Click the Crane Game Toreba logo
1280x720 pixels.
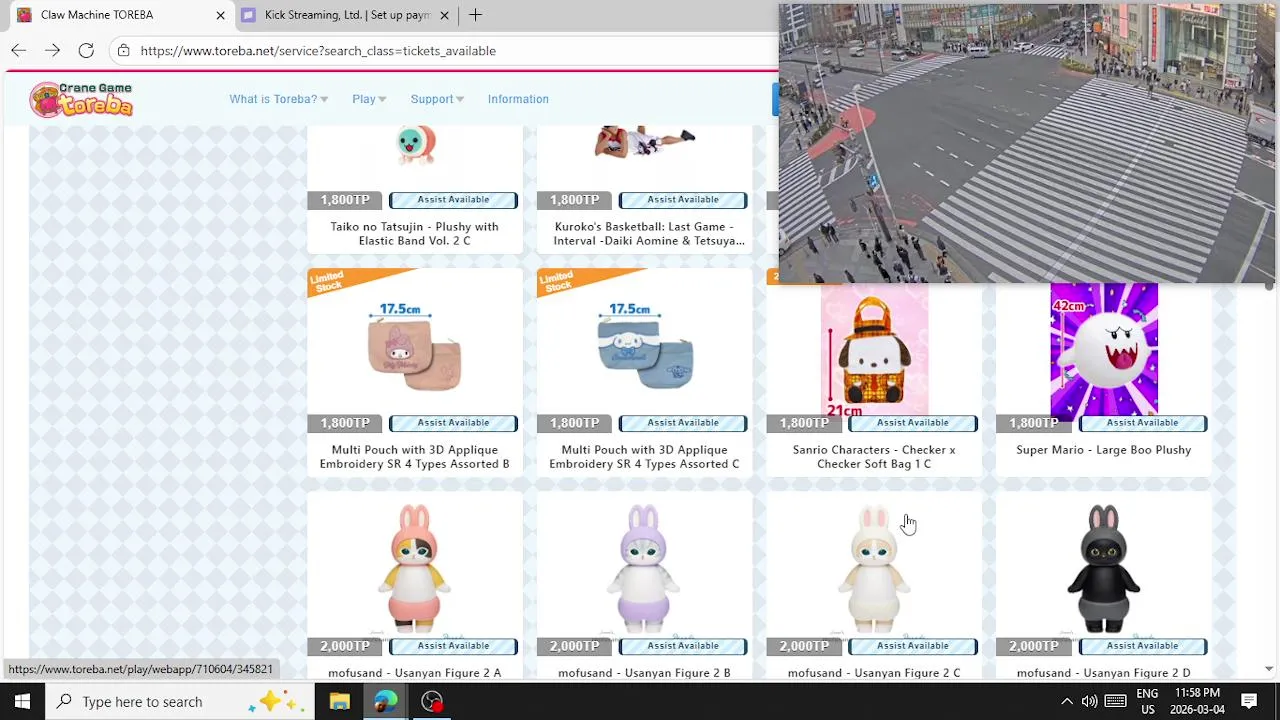81,99
